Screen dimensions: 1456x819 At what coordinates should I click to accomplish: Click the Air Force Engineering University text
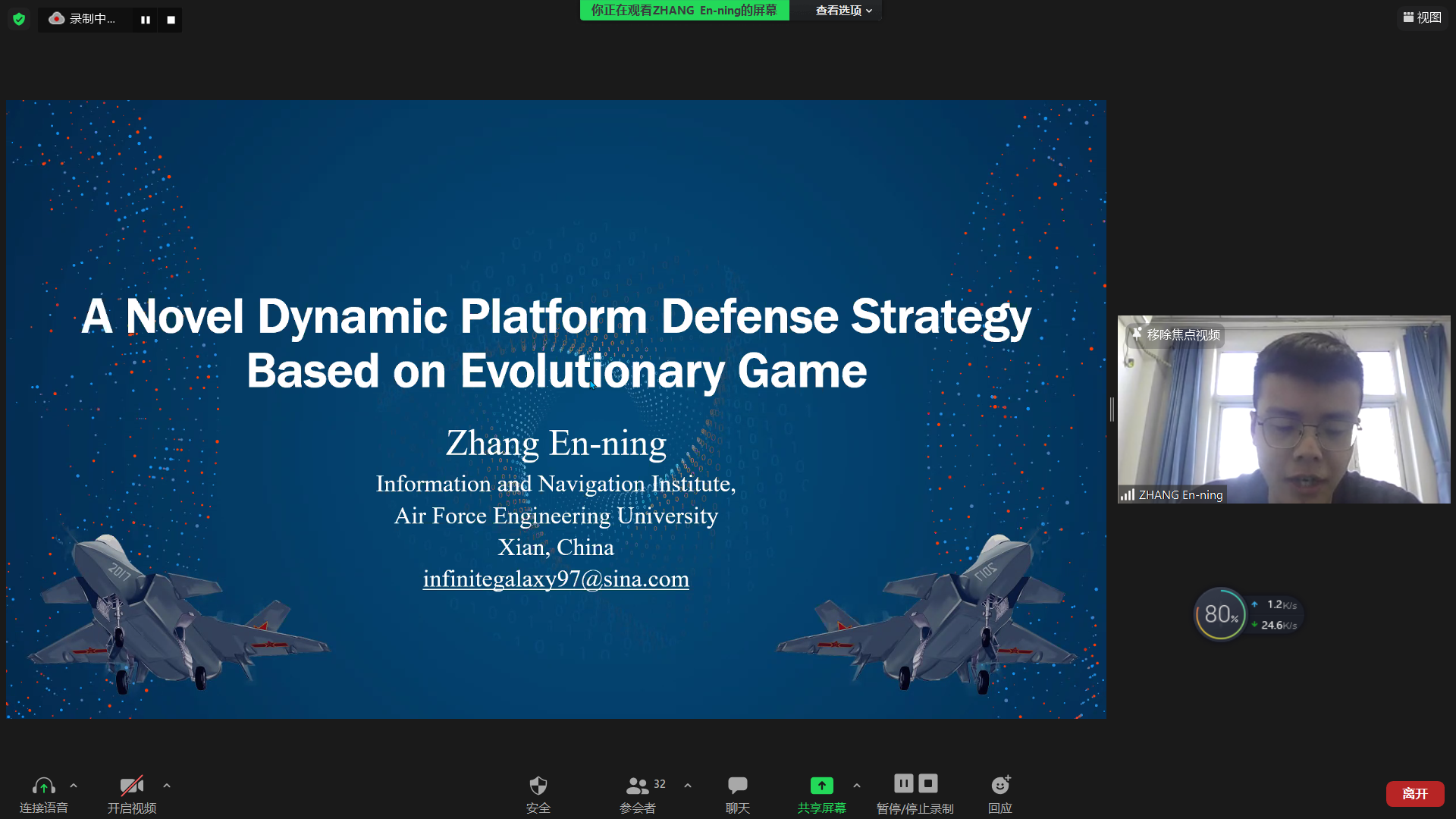pos(556,516)
